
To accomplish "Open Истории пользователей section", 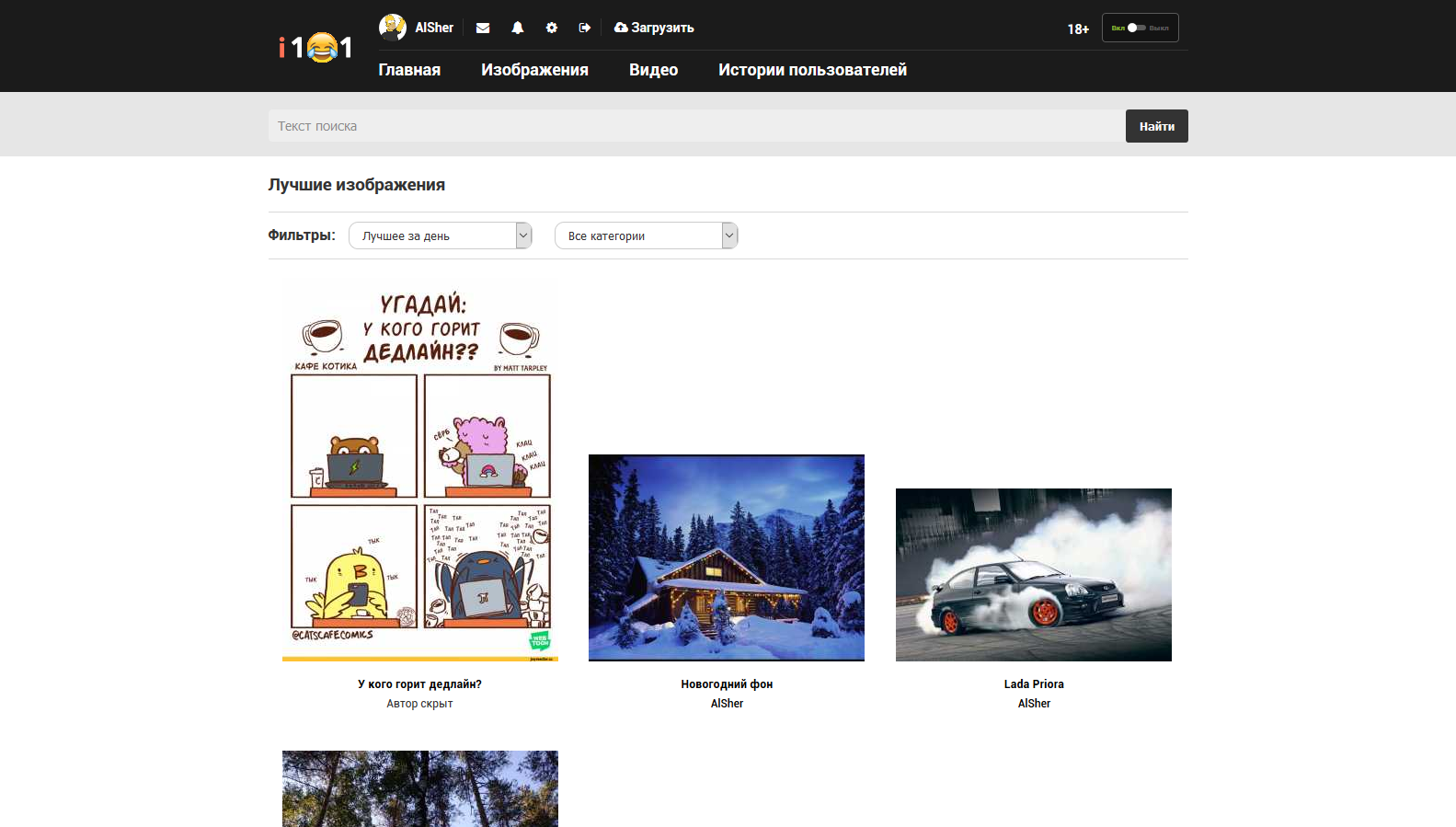I will click(812, 70).
